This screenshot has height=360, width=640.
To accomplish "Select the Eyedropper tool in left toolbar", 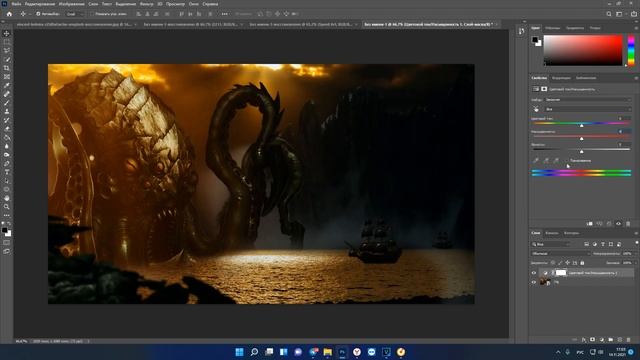I will click(7, 85).
